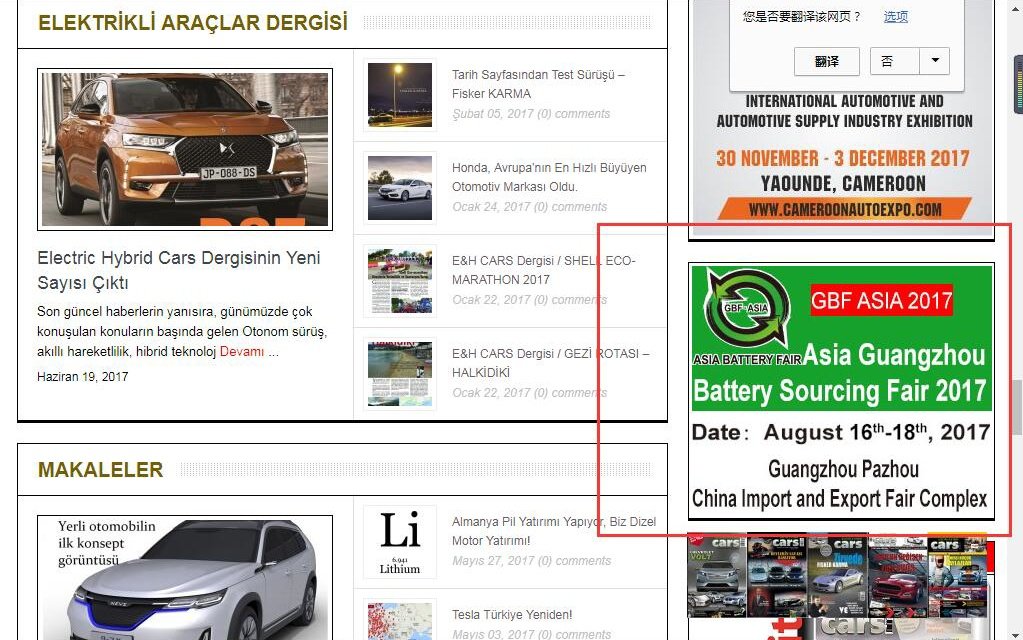
Task: Decline translation with the 否 button
Action: pos(896,62)
